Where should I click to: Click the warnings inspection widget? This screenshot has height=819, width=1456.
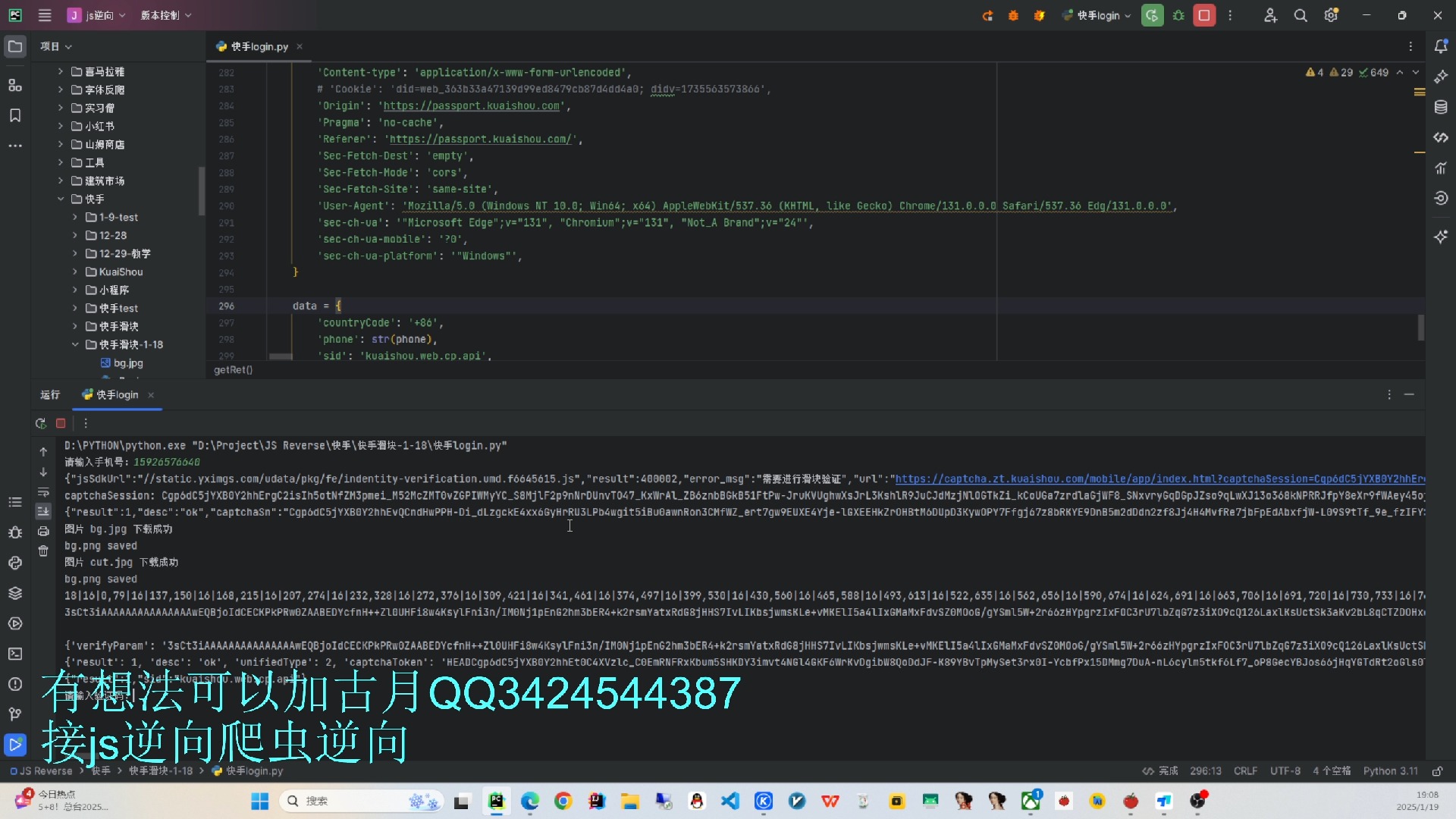point(1347,73)
